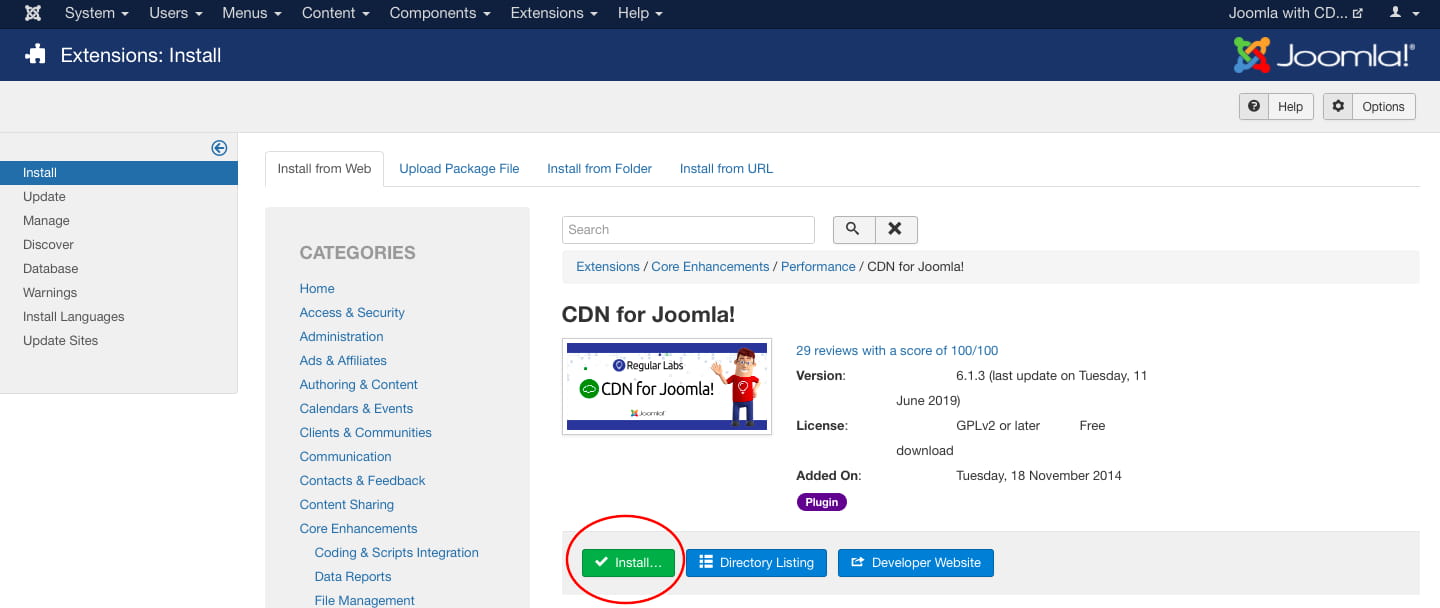
Task: Click the Joomla logo icon in the top menu bar
Action: [x=33, y=13]
